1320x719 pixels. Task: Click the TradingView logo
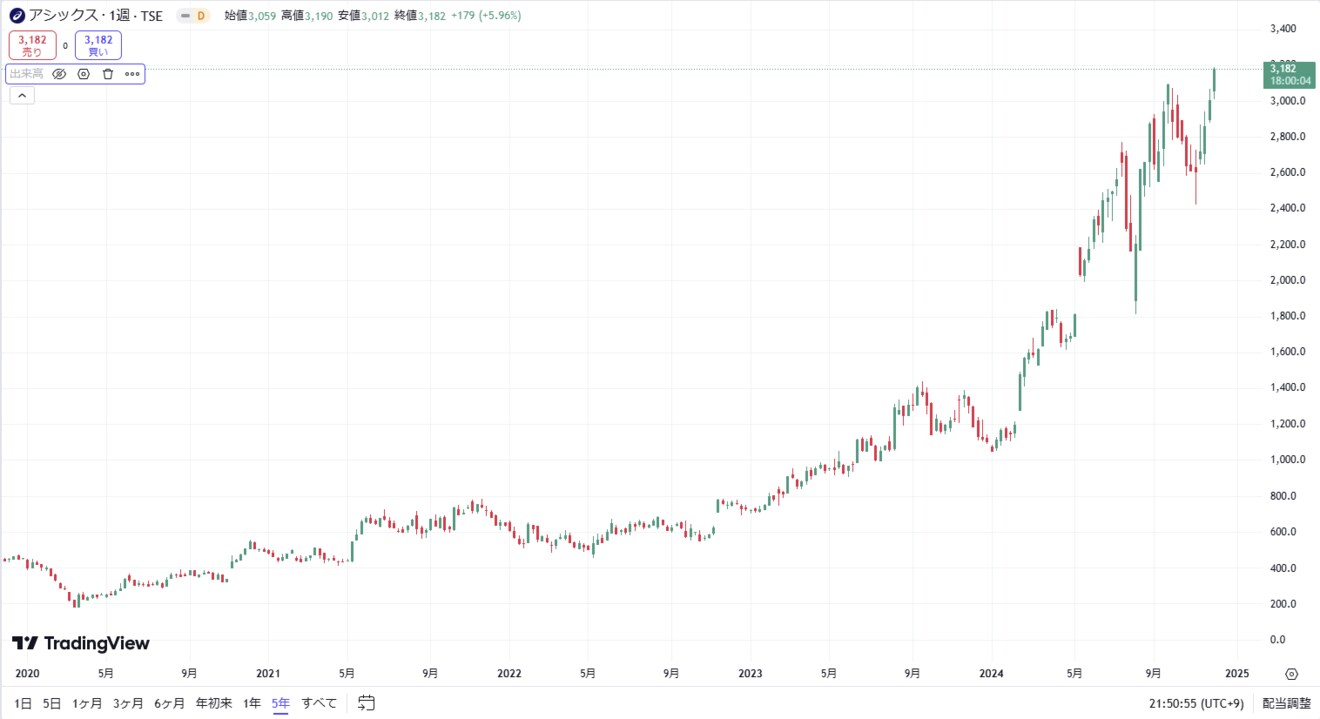point(81,643)
